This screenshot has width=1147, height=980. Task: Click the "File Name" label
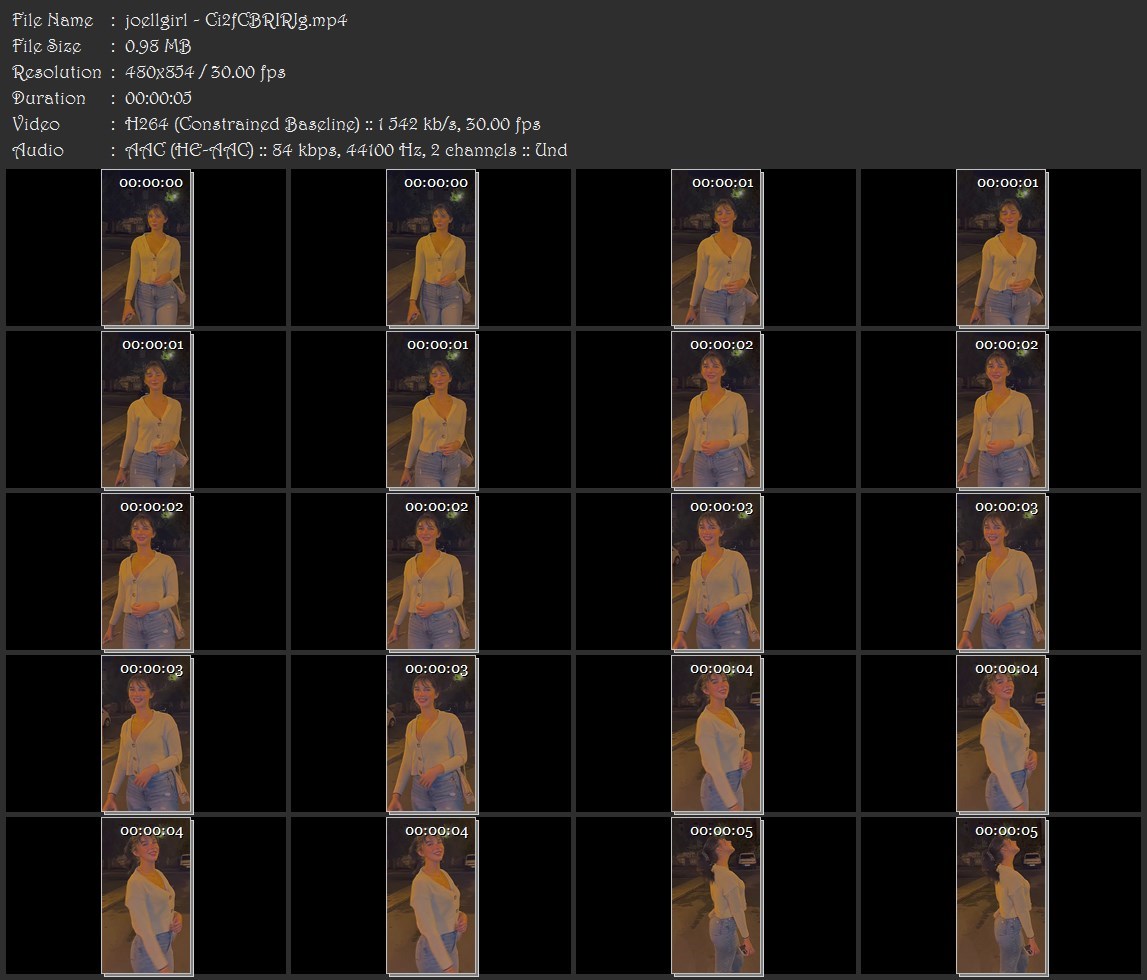53,20
